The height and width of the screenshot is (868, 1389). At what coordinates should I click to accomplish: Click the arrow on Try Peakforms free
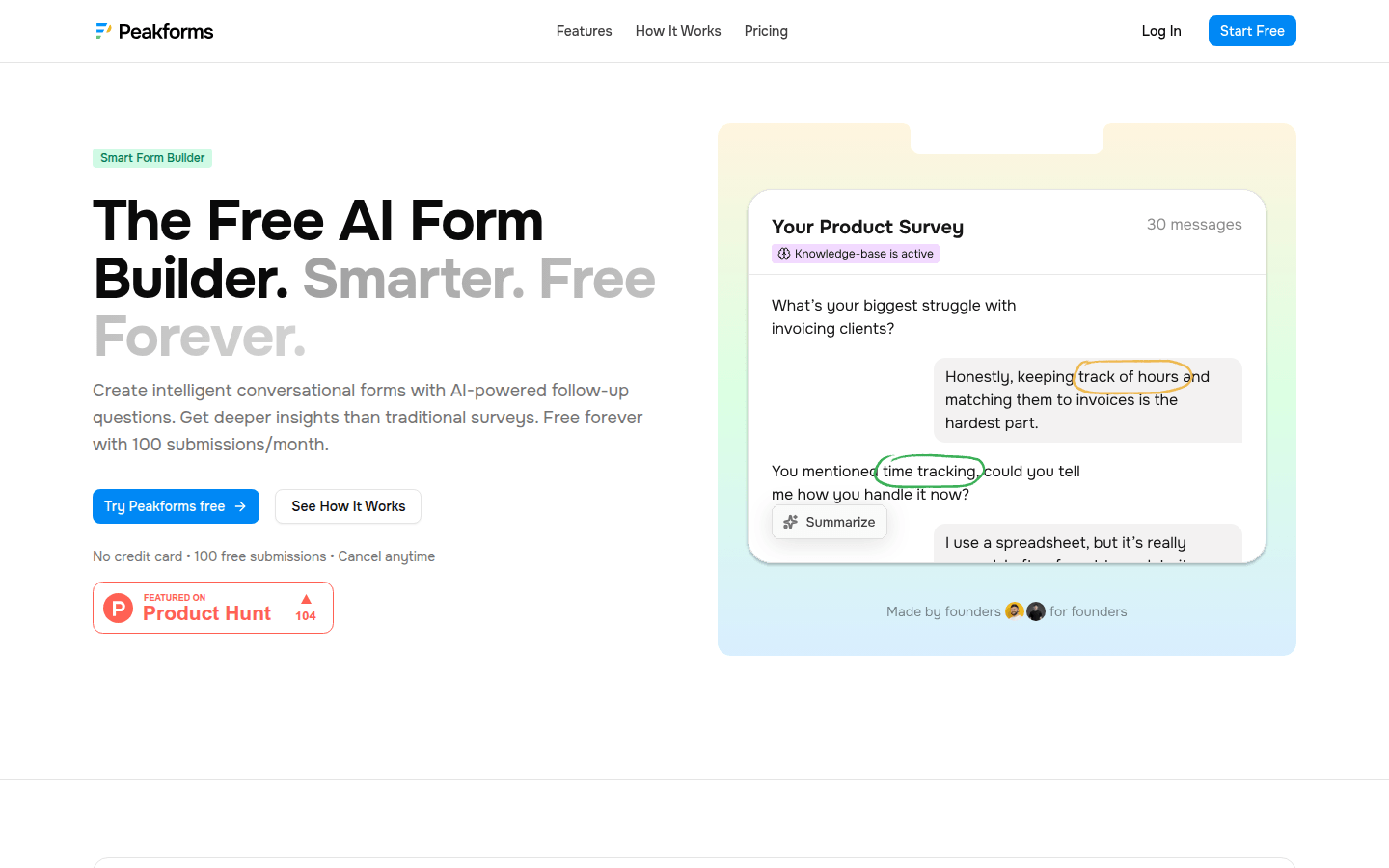(240, 506)
